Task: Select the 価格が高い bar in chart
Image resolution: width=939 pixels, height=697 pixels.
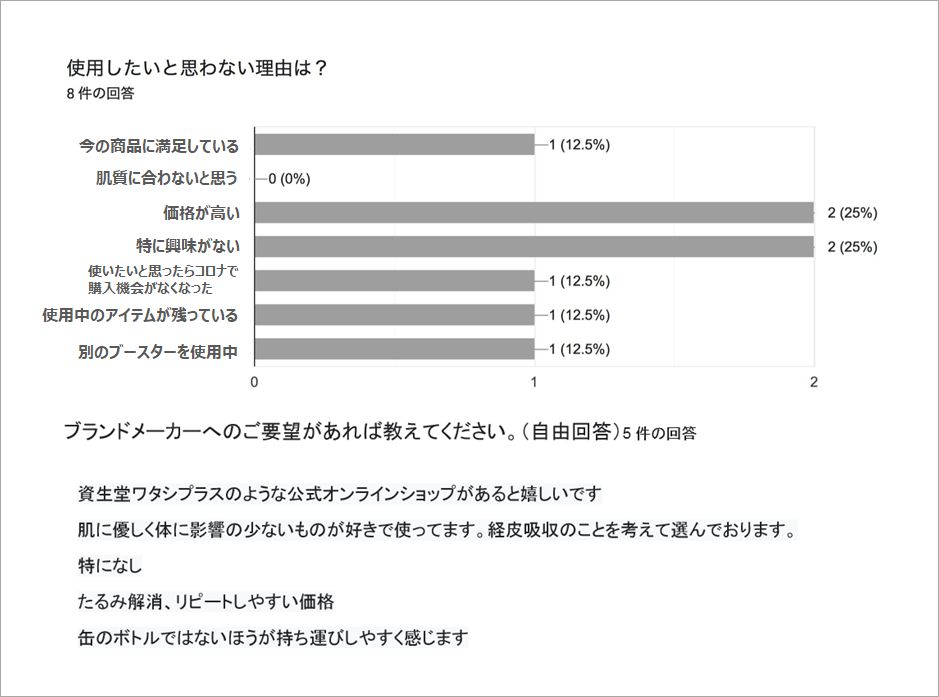Action: (534, 213)
